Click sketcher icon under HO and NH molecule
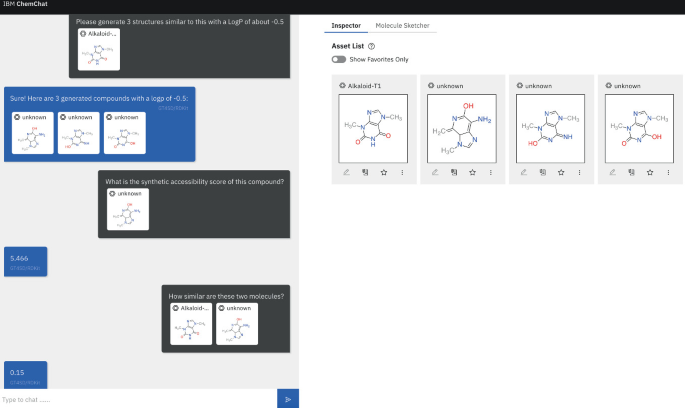Viewport: 685px width, 408px height. 543,172
